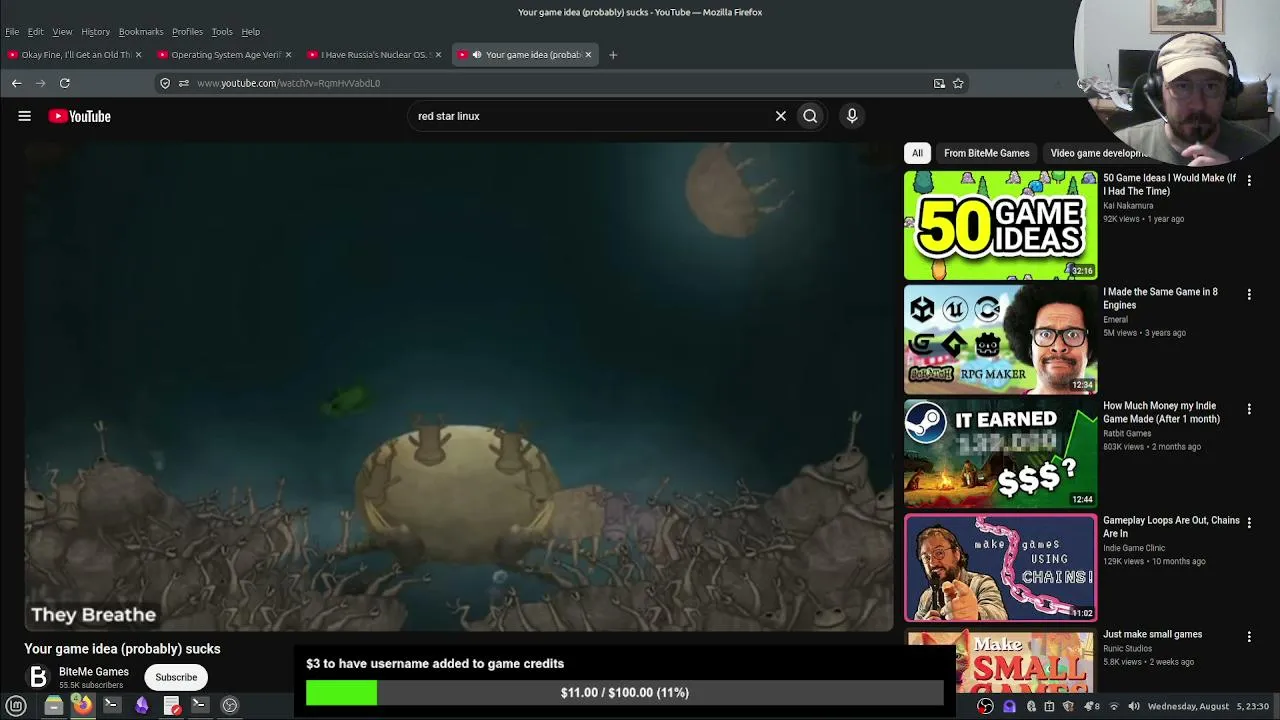
Task: Close the 'I Have Russia's Nuclear OS' tab
Action: coord(438,55)
